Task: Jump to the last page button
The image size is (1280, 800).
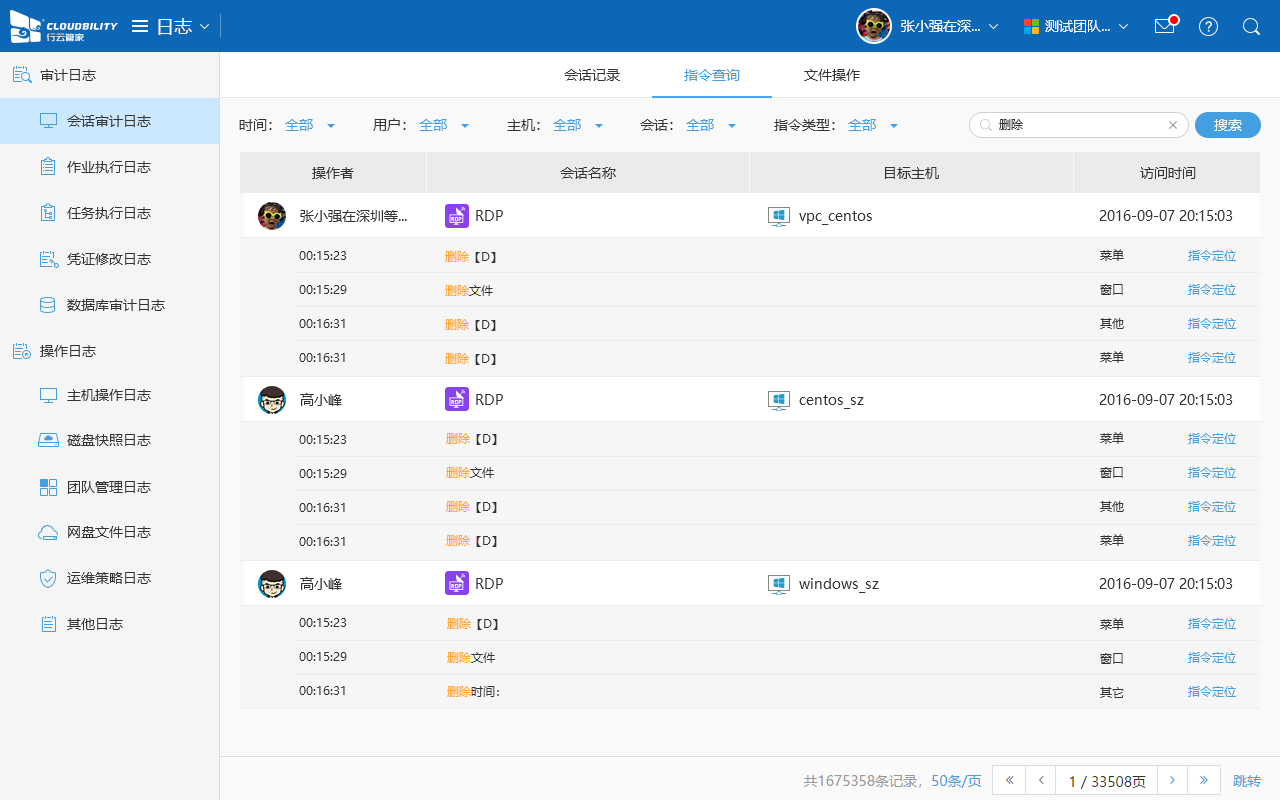Action: [x=1203, y=780]
